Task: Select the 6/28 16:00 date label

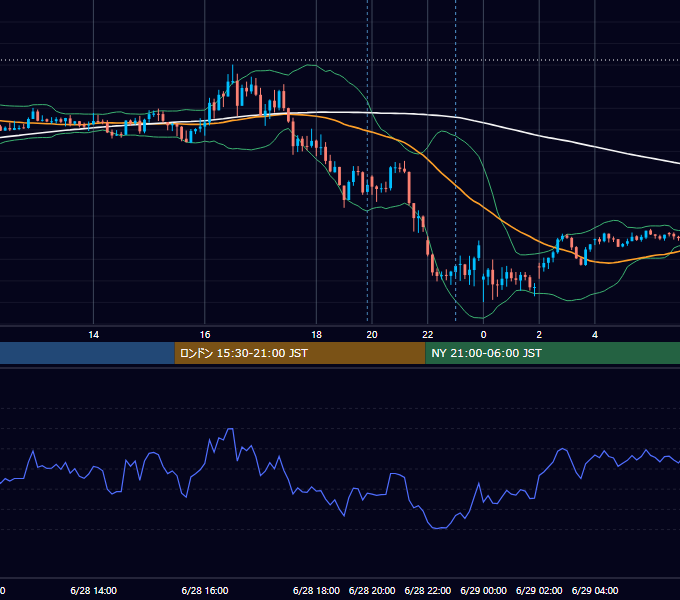Action: pos(205,590)
